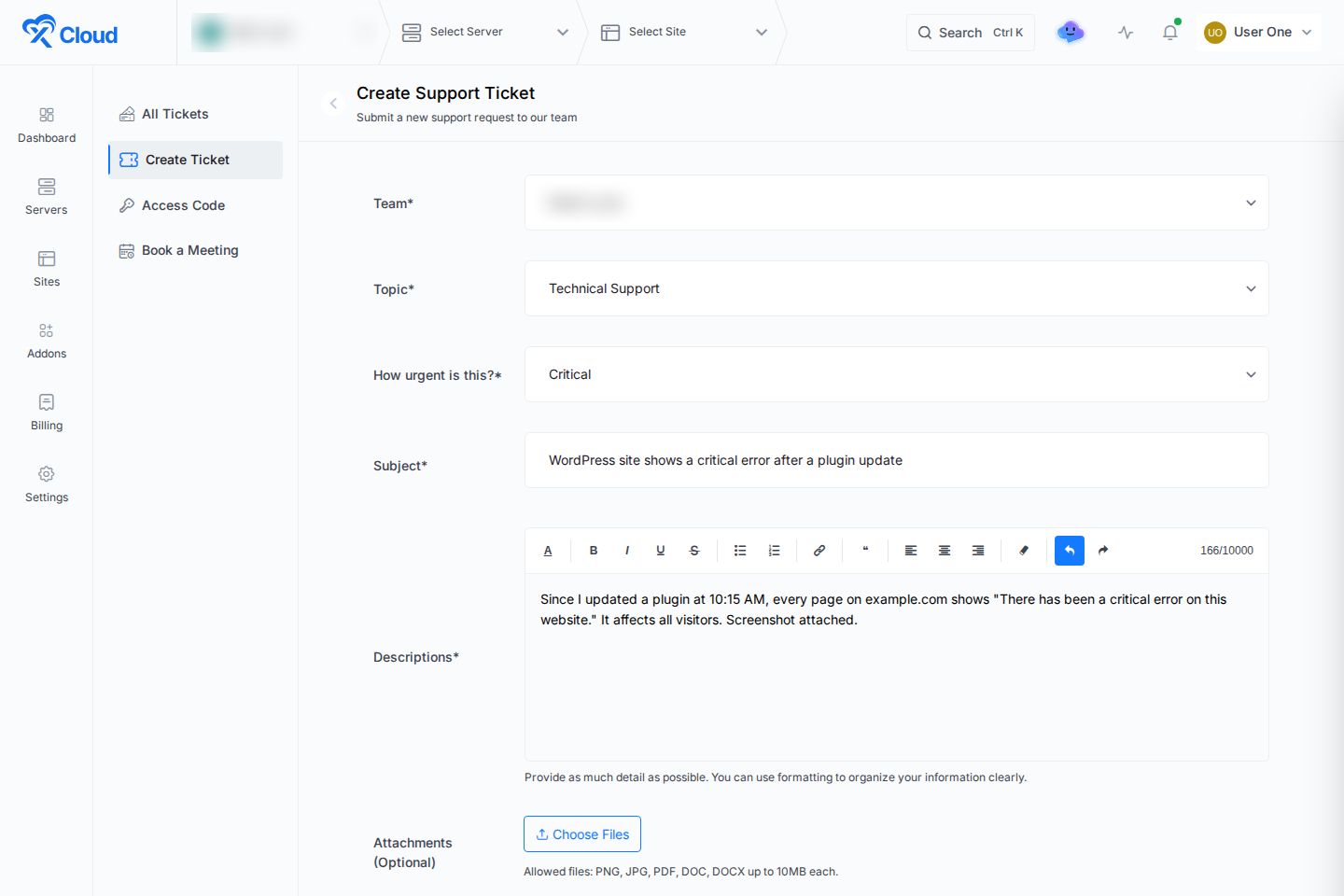The height and width of the screenshot is (896, 1344).
Task: Insert a hyperlink in the description
Action: (x=819, y=551)
